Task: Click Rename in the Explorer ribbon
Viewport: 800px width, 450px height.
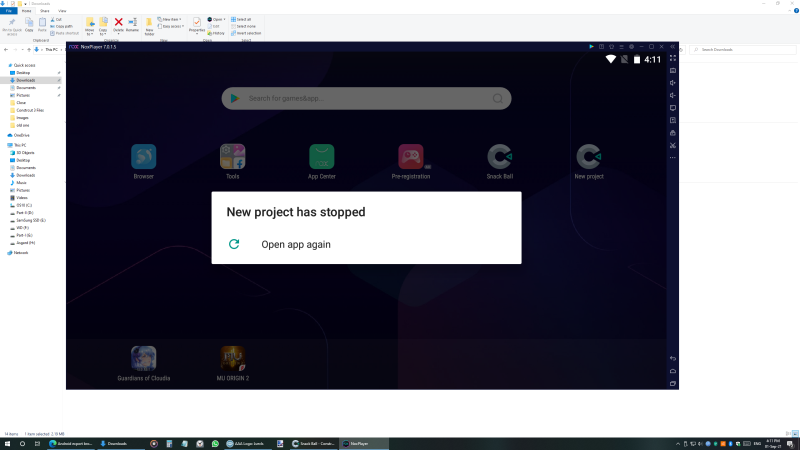Action: pyautogui.click(x=133, y=25)
